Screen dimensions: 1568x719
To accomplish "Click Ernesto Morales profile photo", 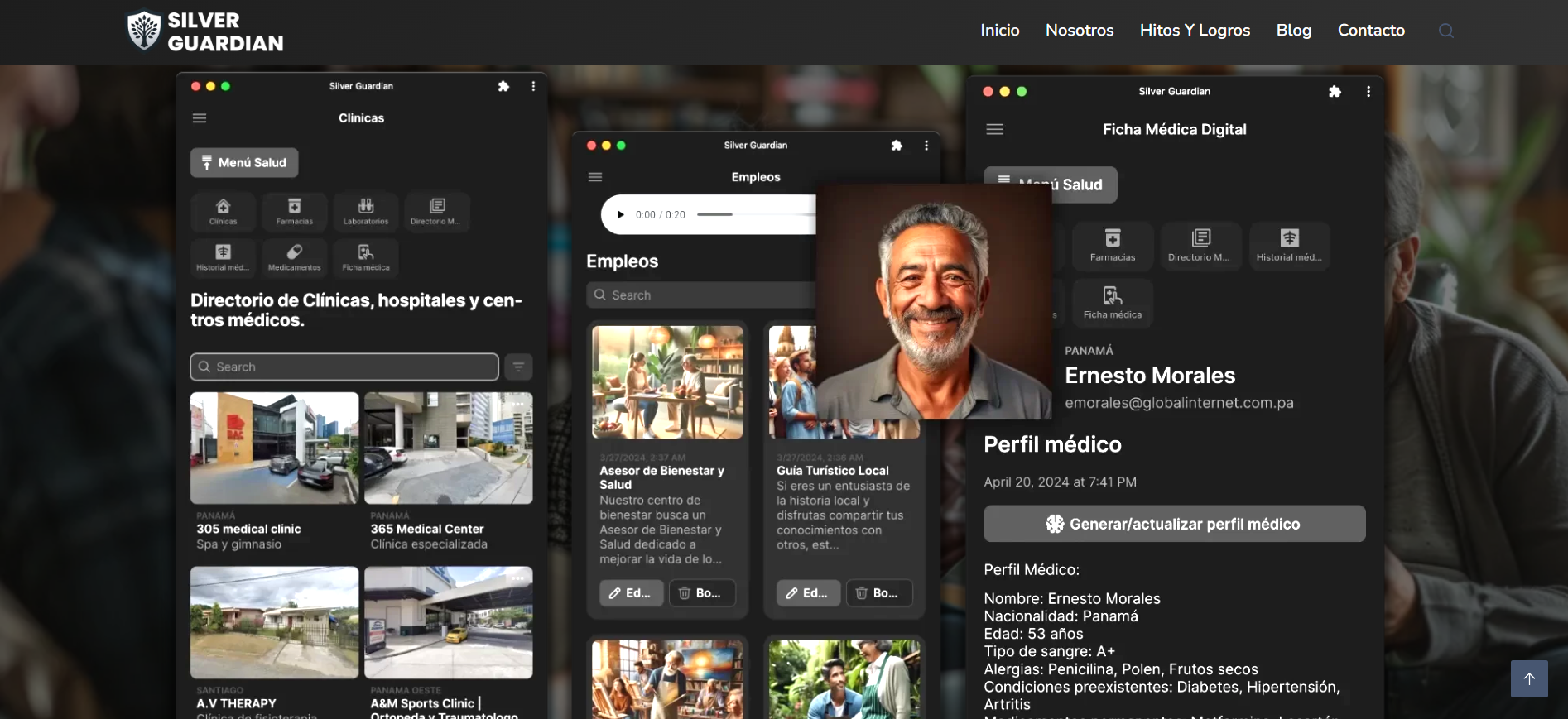I will (934, 301).
